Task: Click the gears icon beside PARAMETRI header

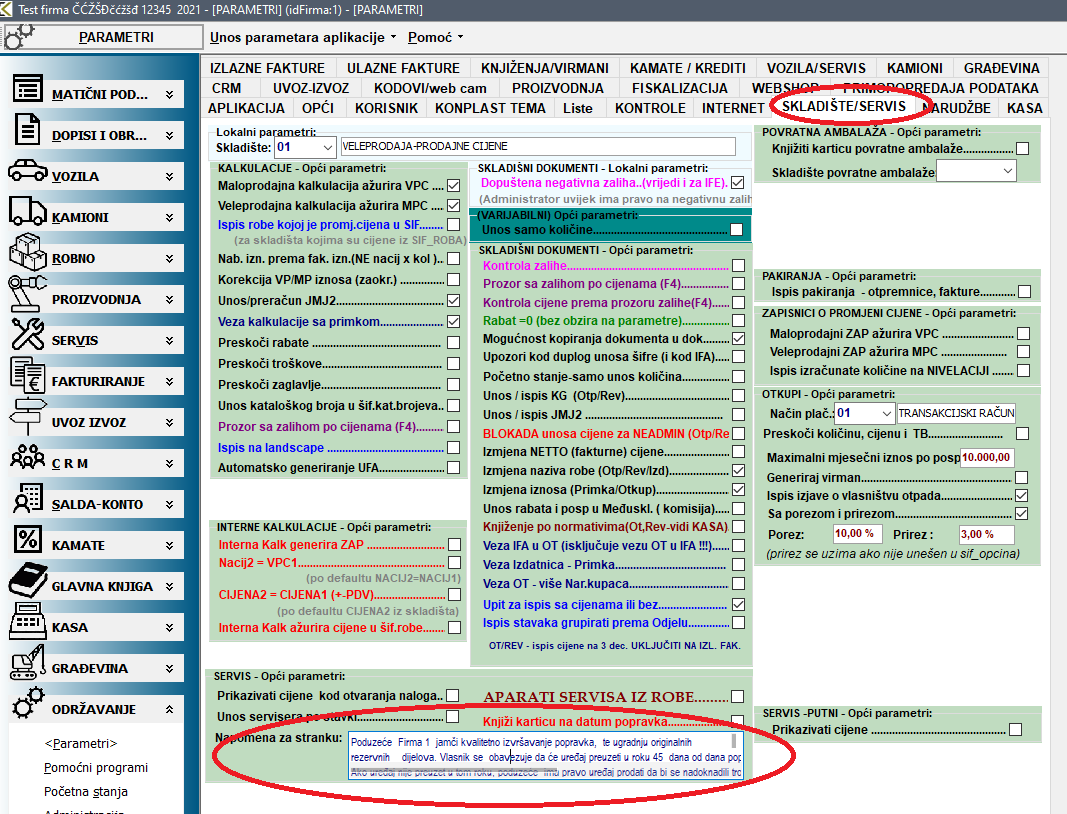Action: [19, 37]
